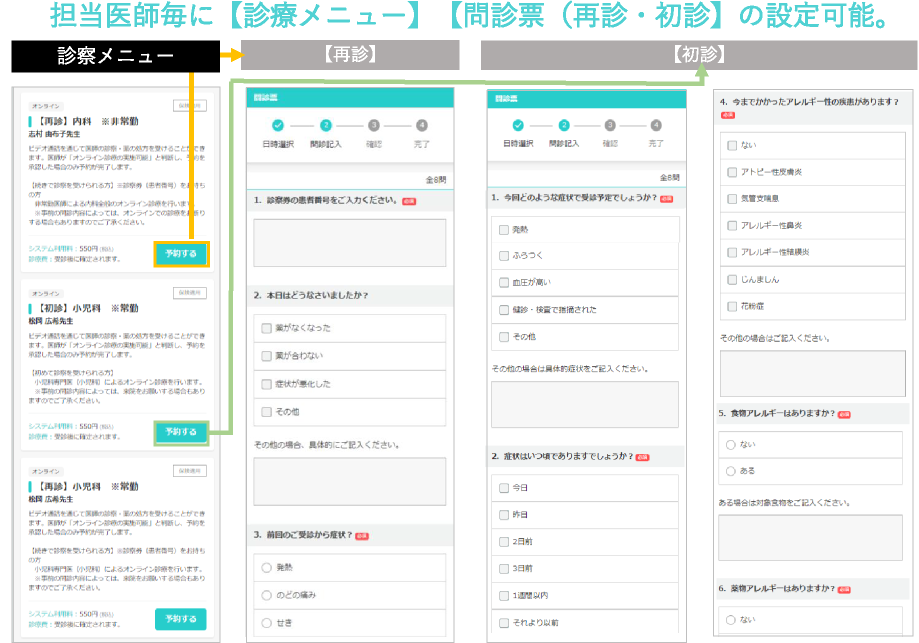The image size is (919, 643).
Task: Click step 2 問診記入 circle in the 初診 questionnaire
Action: click(x=564, y=125)
